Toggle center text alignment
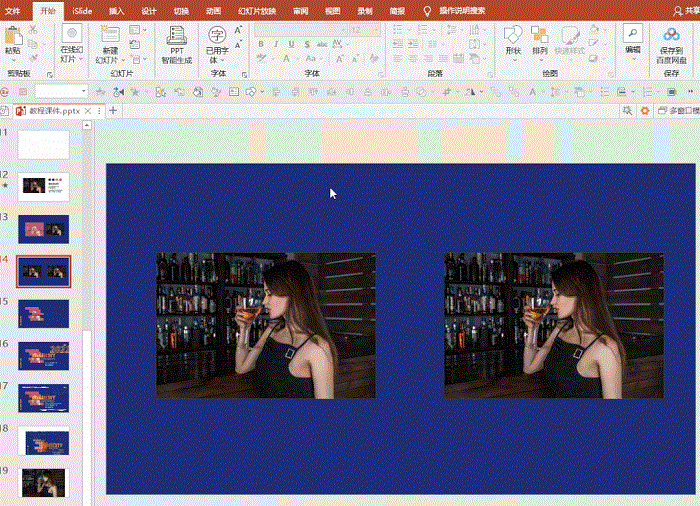Viewport: 700px width, 506px height. 413,59
